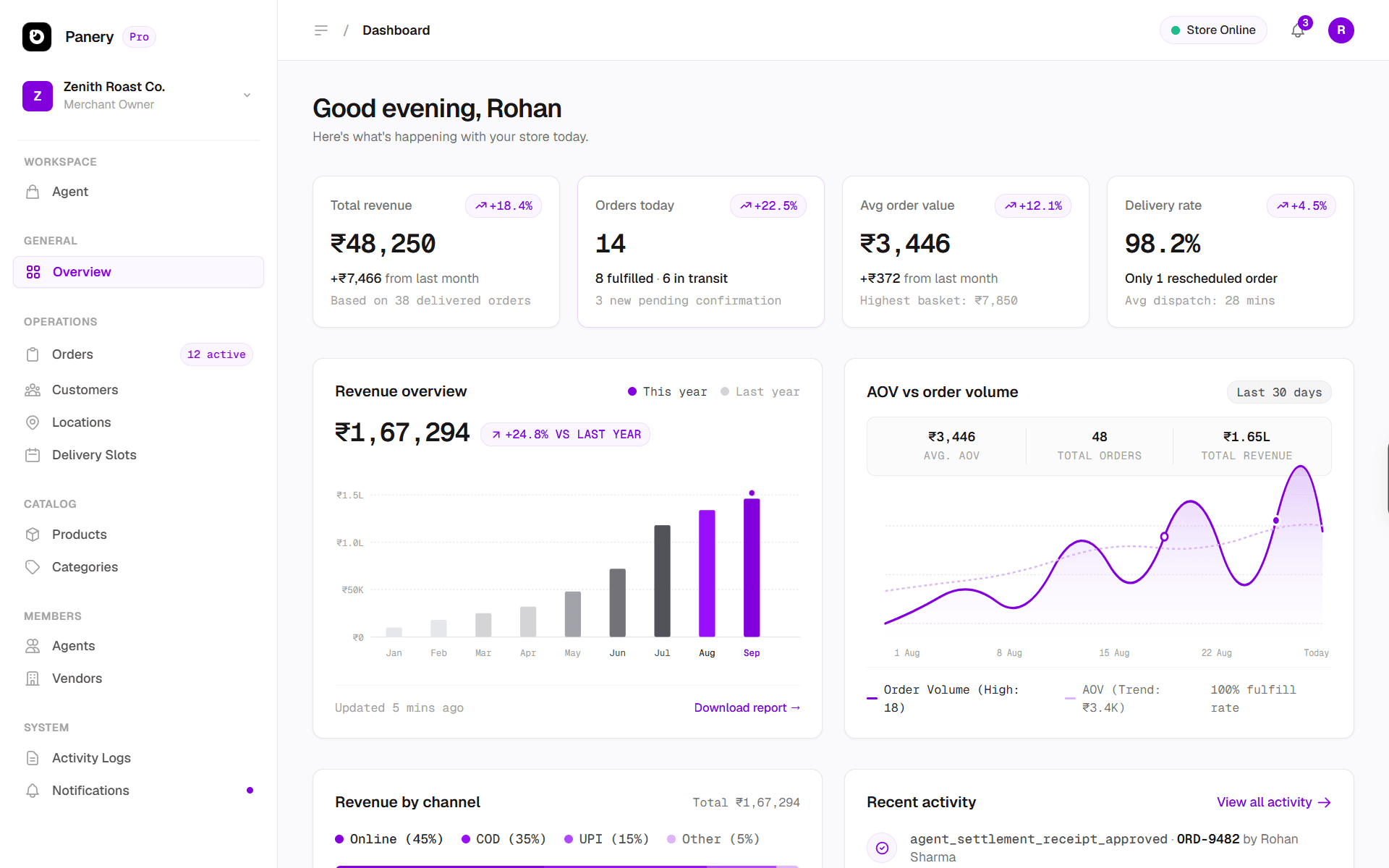Open the Vendors page
The width and height of the screenshot is (1389, 868).
point(138,678)
